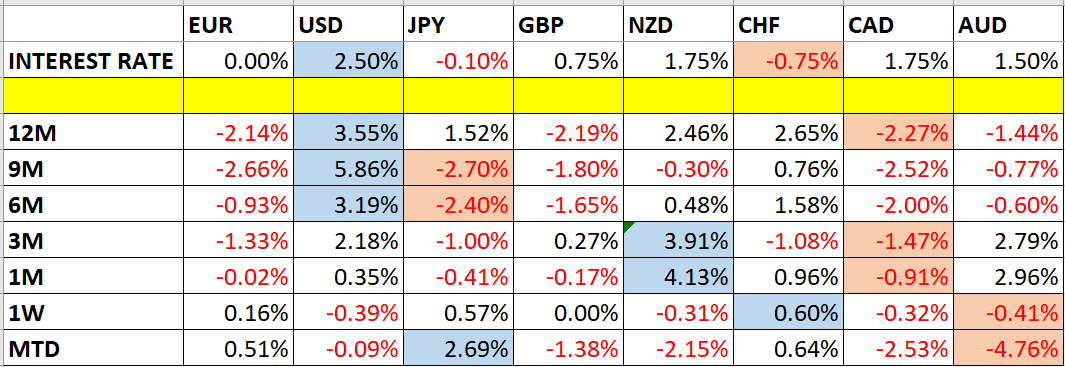Click the EUR column header cell

click(x=238, y=24)
